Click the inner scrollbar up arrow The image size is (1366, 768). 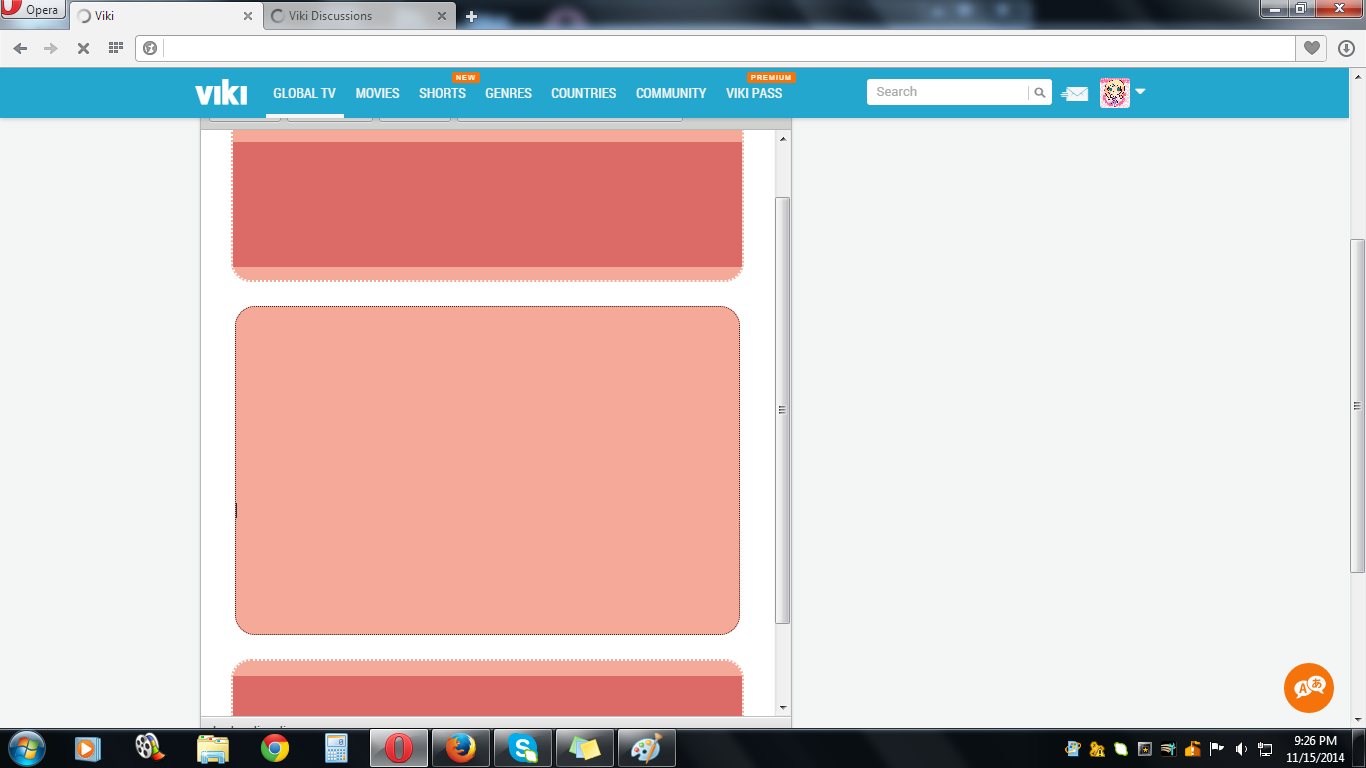[x=783, y=139]
